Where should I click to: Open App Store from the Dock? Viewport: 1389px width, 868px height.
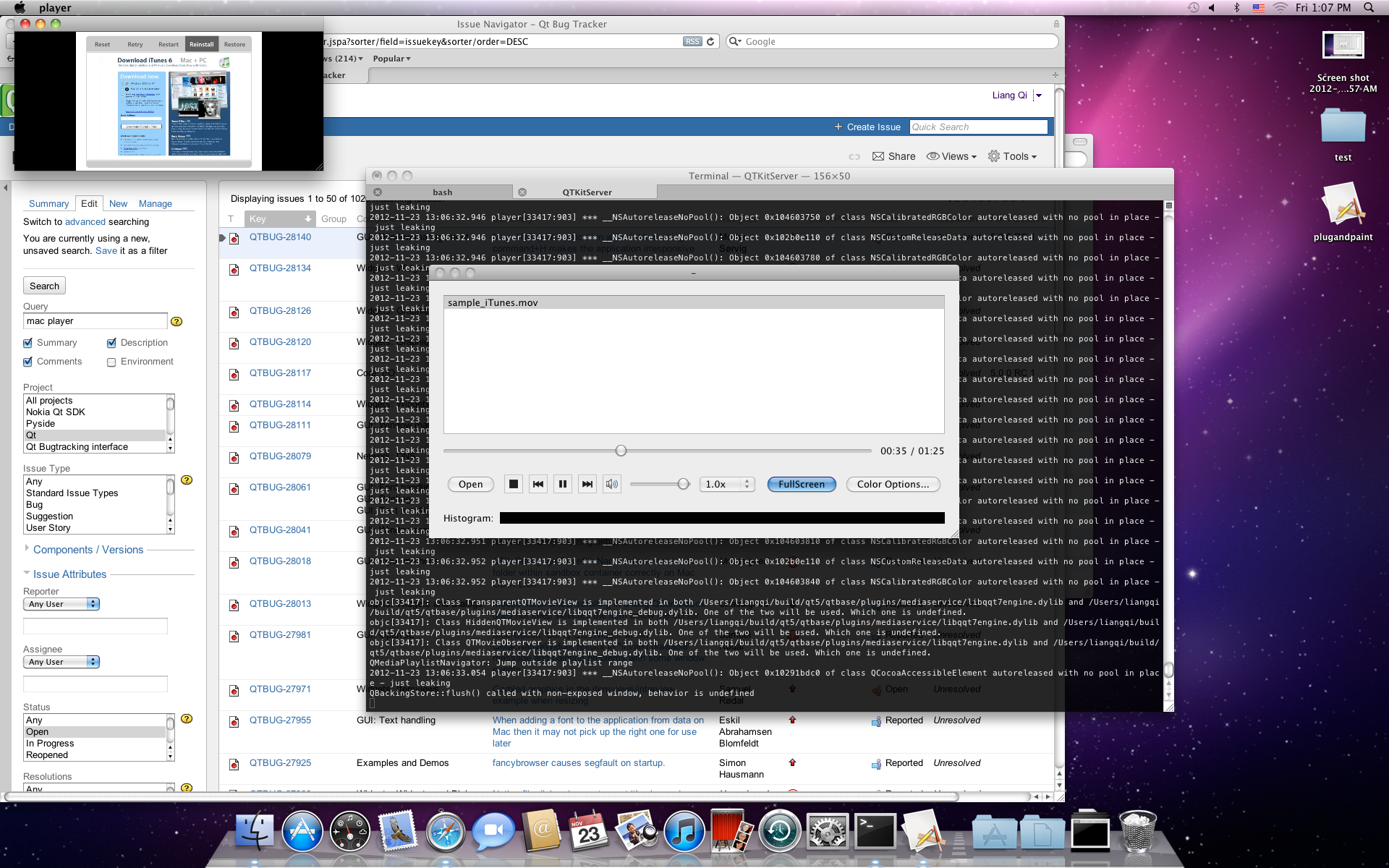302,830
